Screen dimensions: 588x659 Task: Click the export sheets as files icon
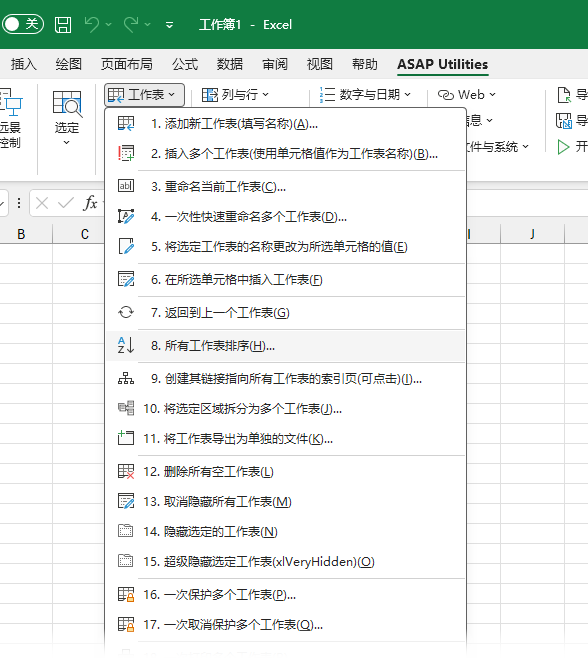pos(126,438)
